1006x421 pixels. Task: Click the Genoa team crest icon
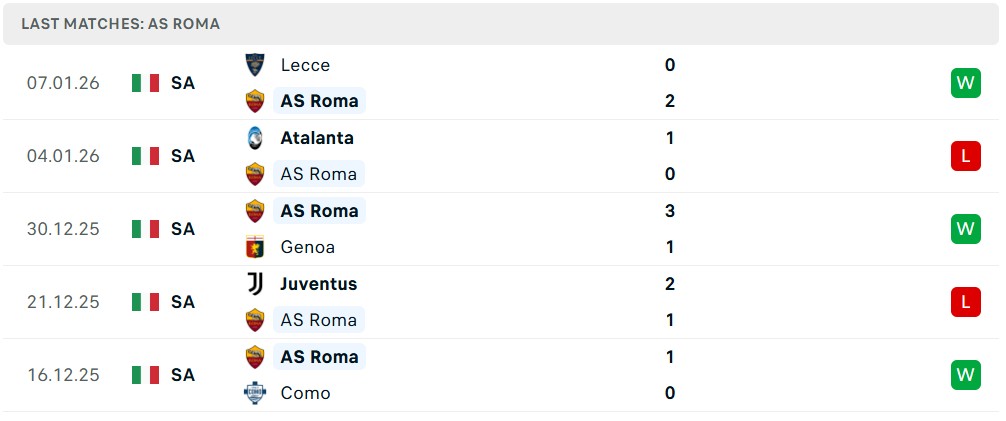255,247
